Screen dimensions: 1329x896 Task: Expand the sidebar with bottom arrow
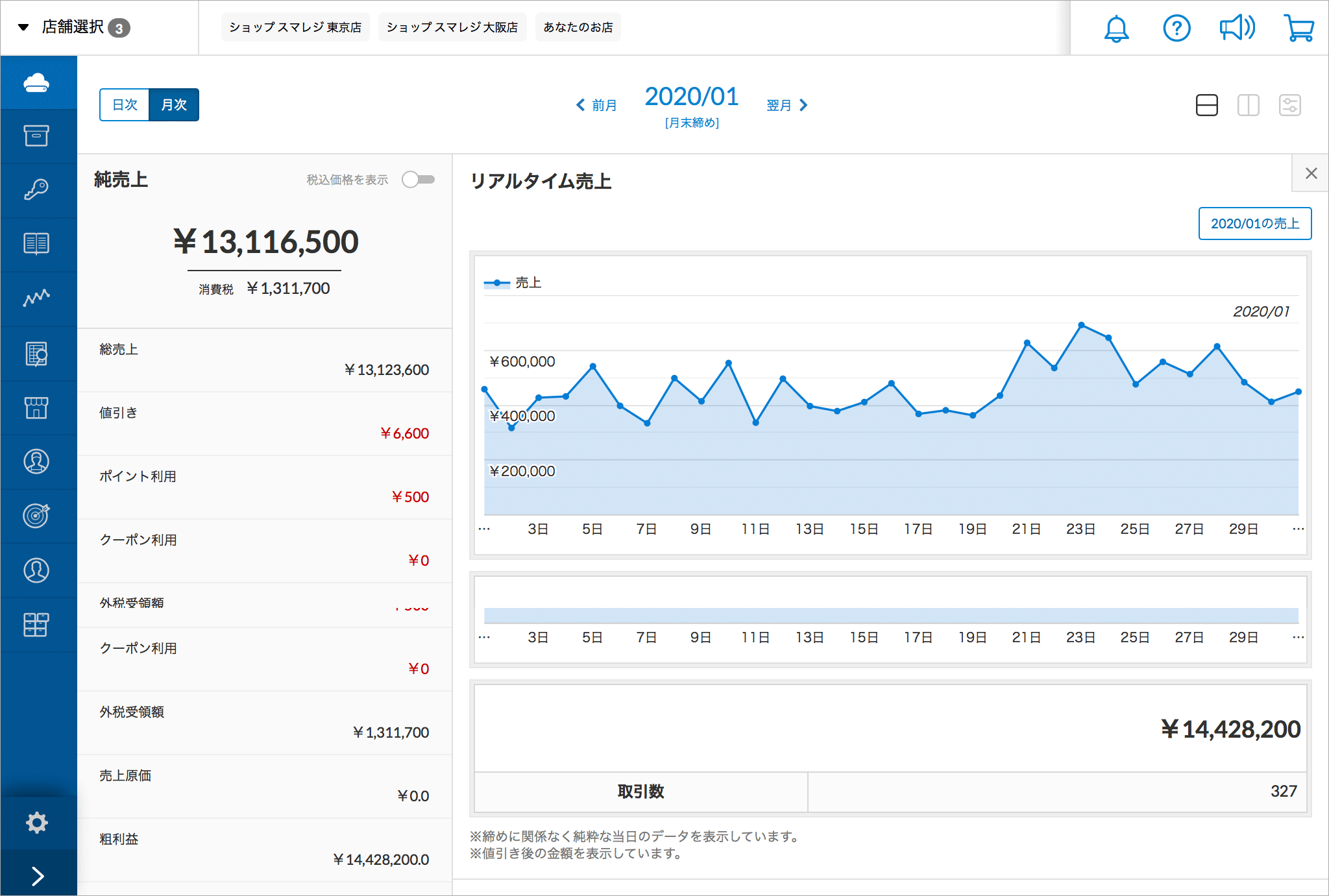(38, 876)
